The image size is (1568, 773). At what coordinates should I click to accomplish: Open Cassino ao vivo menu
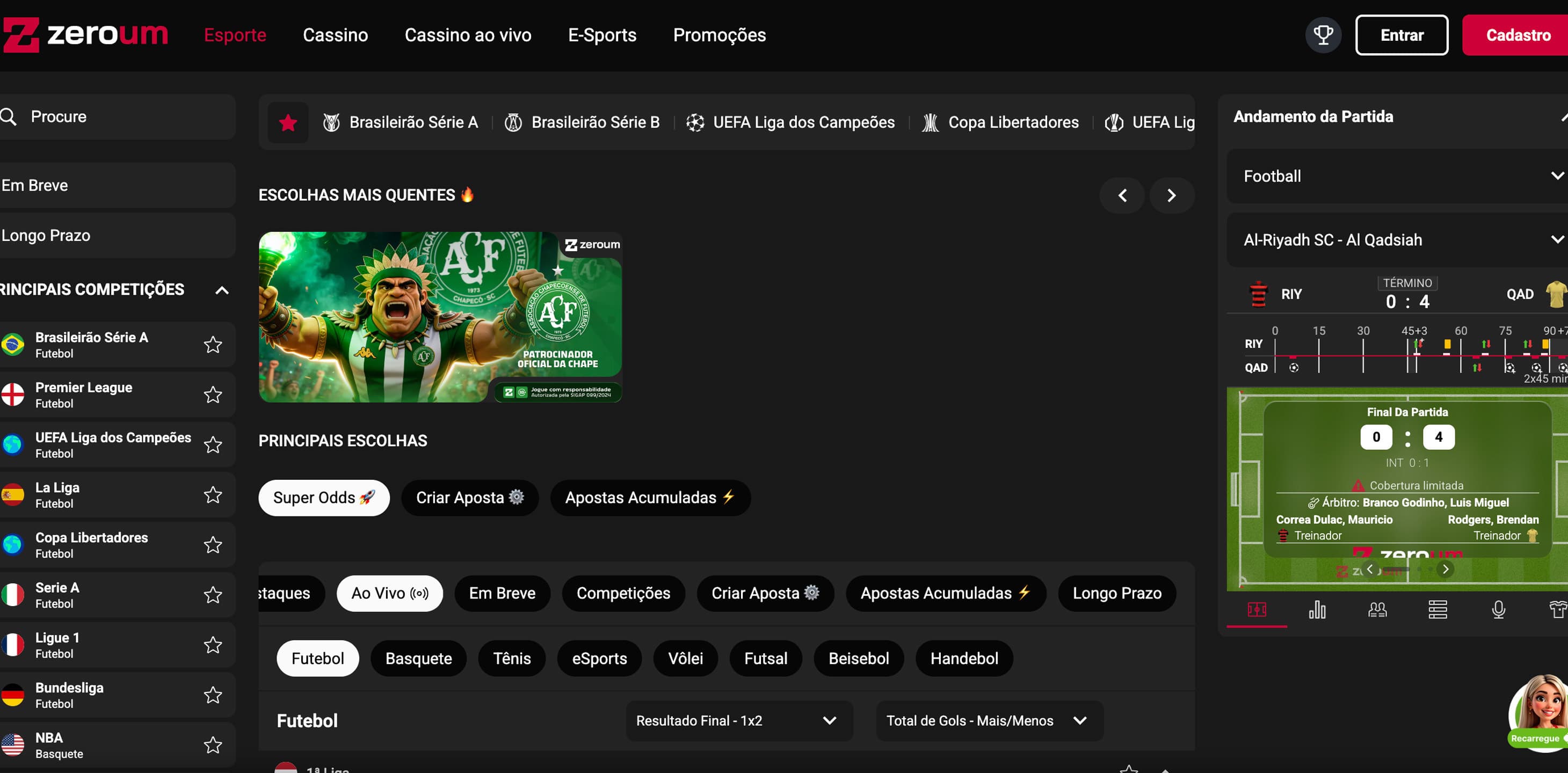coord(468,35)
